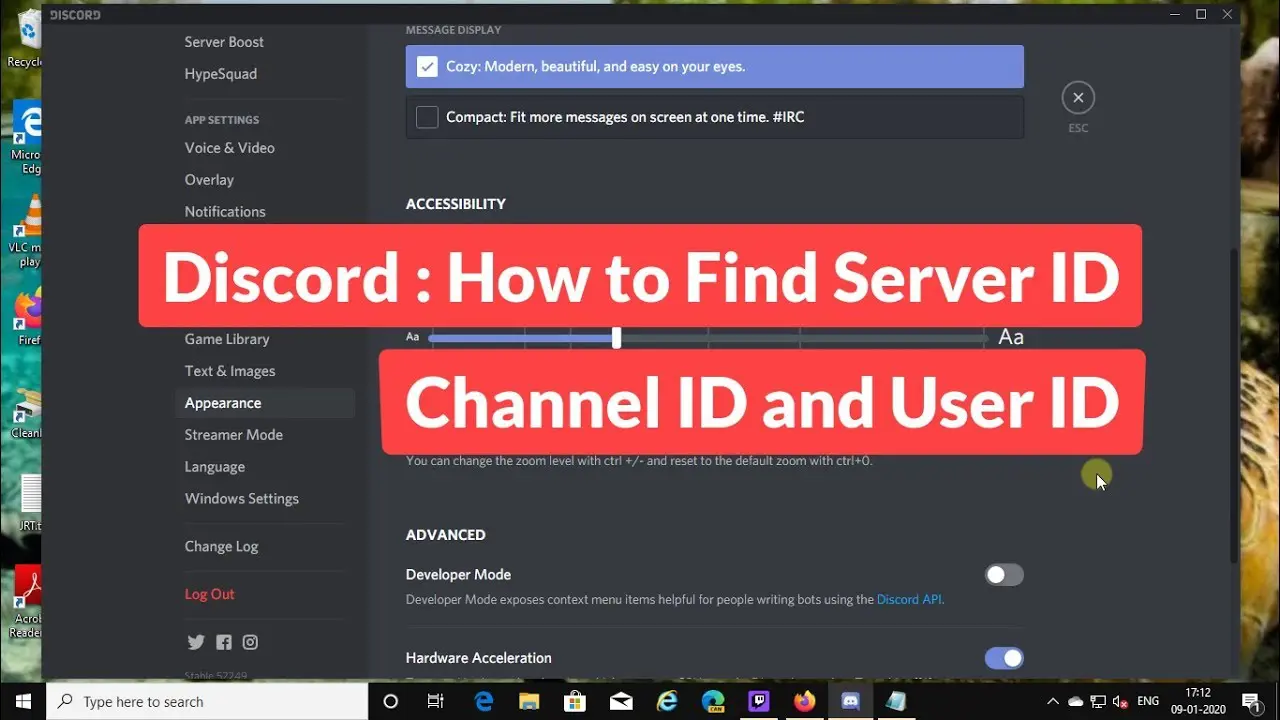1280x720 pixels.
Task: Adjust the chat font scaling slider
Action: click(616, 338)
